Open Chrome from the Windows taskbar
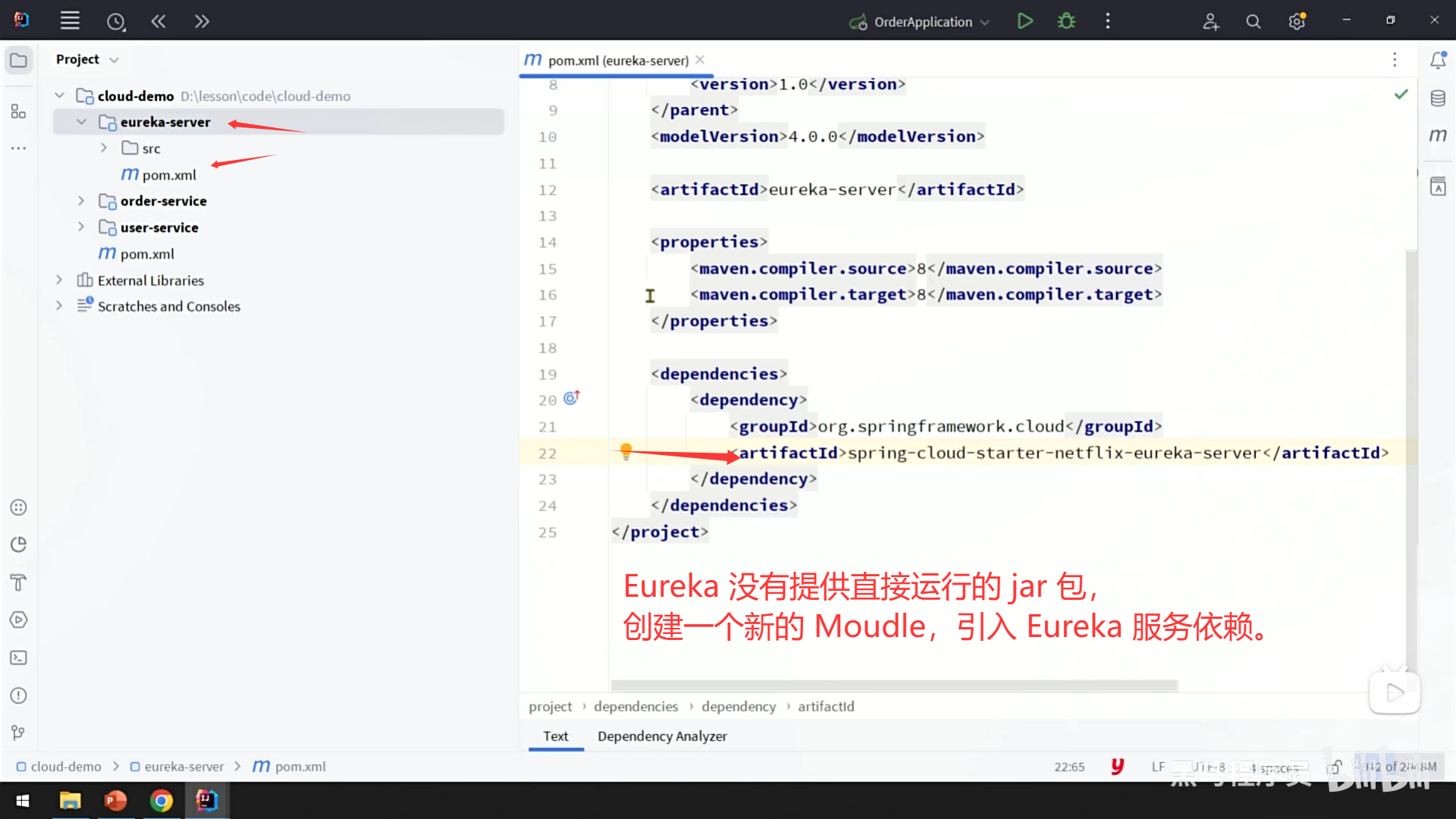The image size is (1456, 819). pyautogui.click(x=161, y=801)
